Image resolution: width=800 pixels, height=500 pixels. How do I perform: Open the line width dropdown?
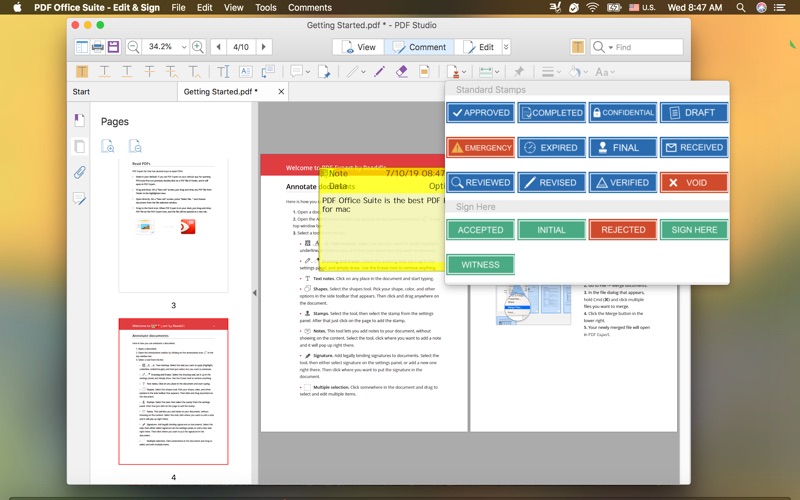pos(551,72)
